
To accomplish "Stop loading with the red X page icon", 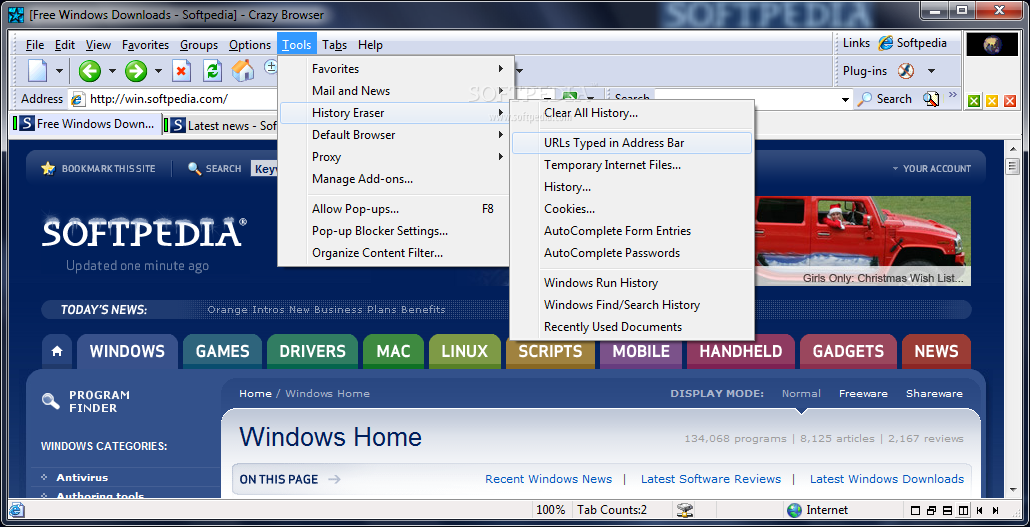I will [x=181, y=70].
